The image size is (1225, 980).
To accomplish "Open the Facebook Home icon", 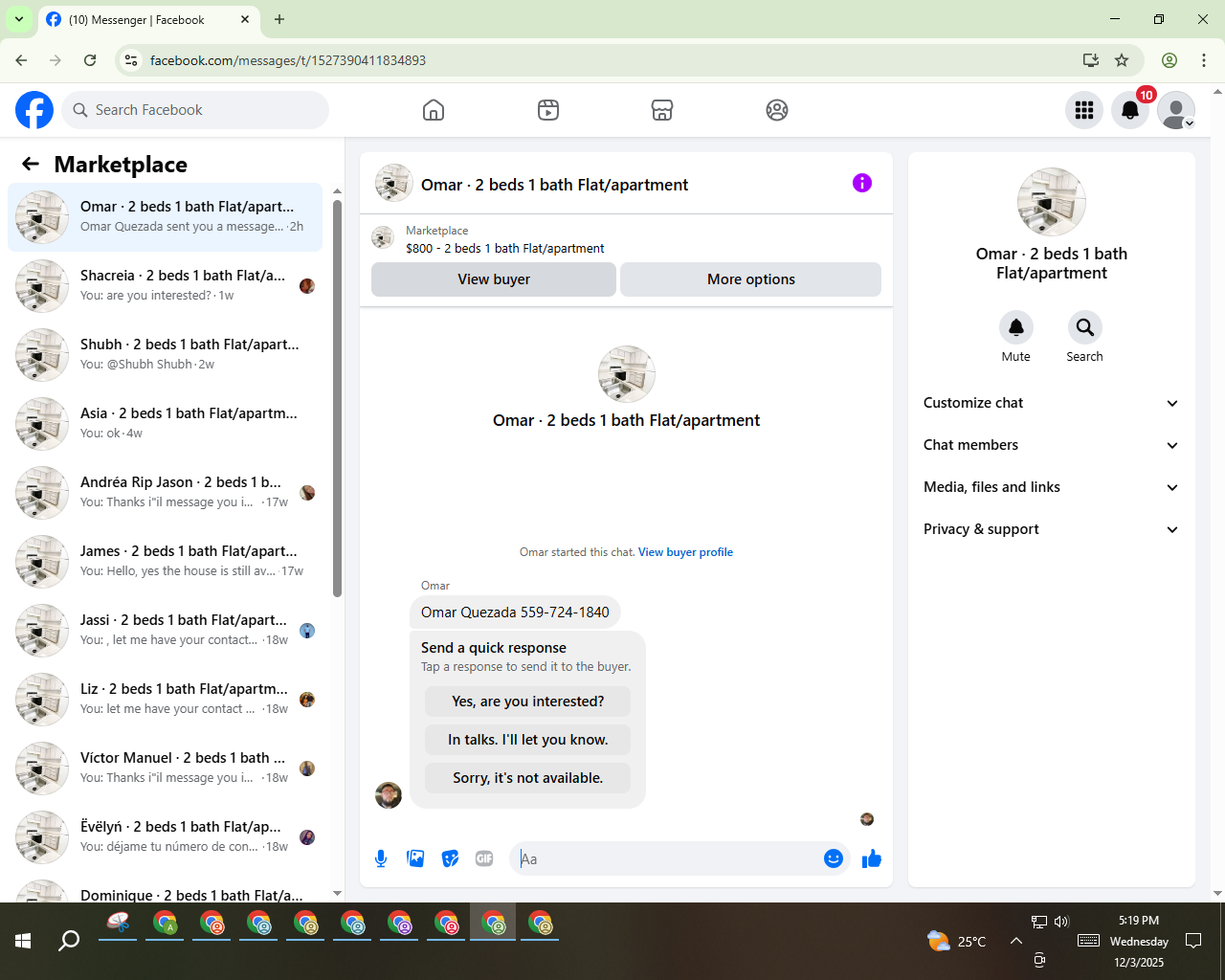I will click(x=434, y=110).
